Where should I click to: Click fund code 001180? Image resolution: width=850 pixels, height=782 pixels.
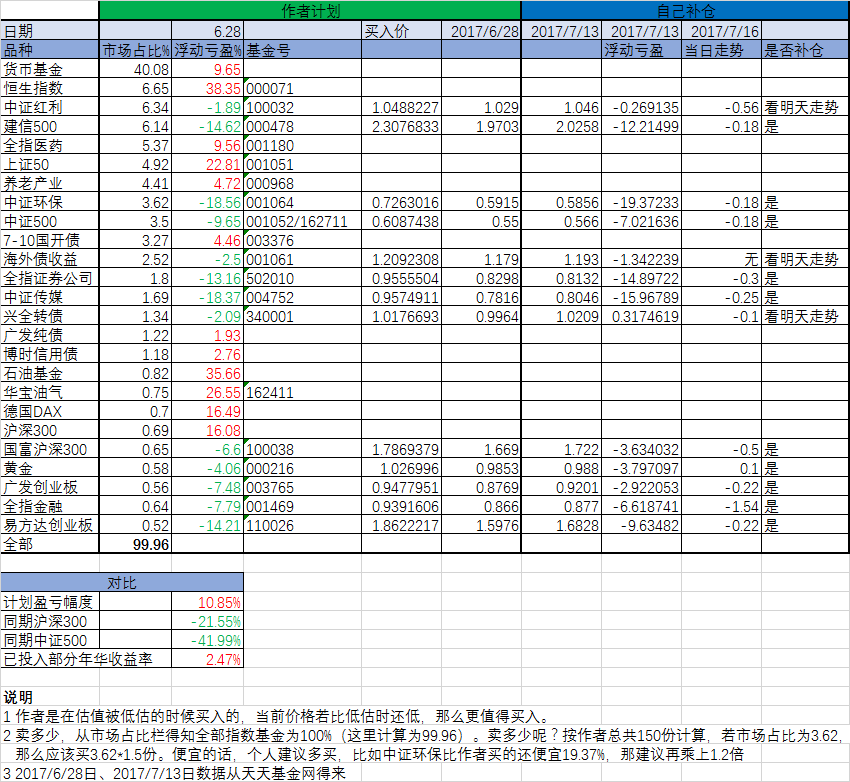point(302,145)
